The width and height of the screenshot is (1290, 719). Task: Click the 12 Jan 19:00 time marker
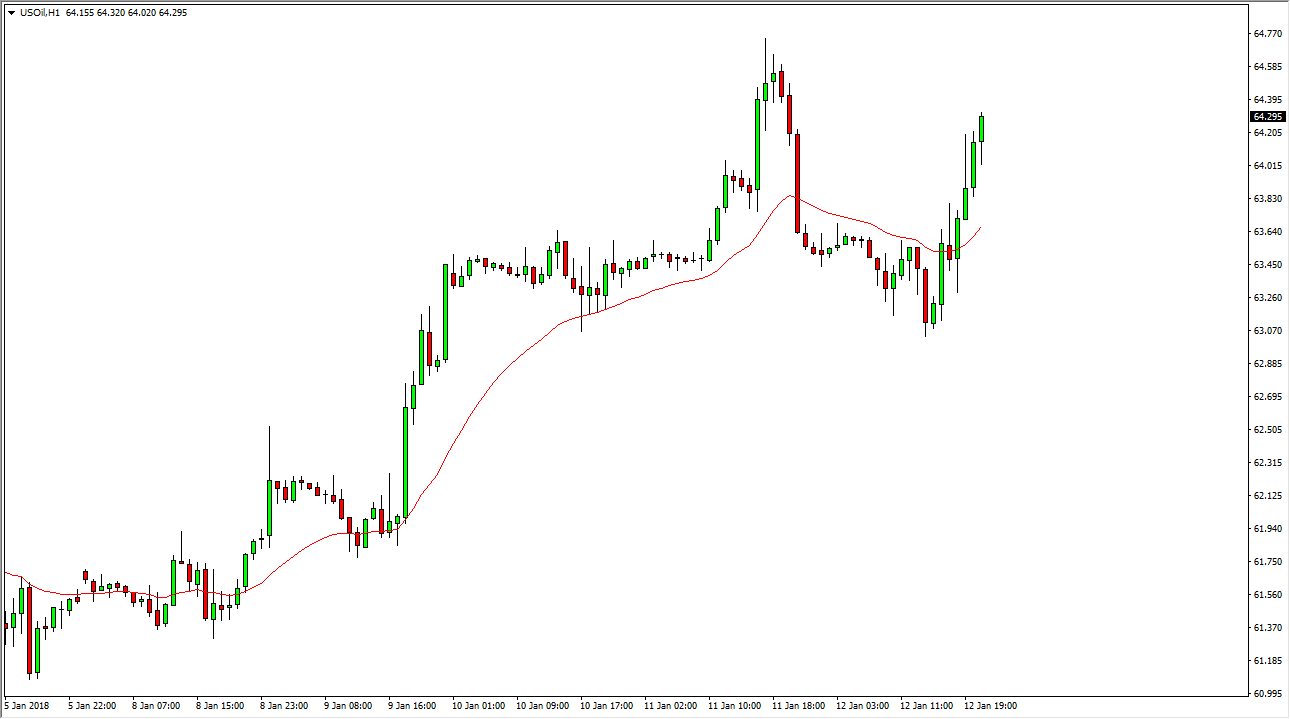[x=991, y=706]
